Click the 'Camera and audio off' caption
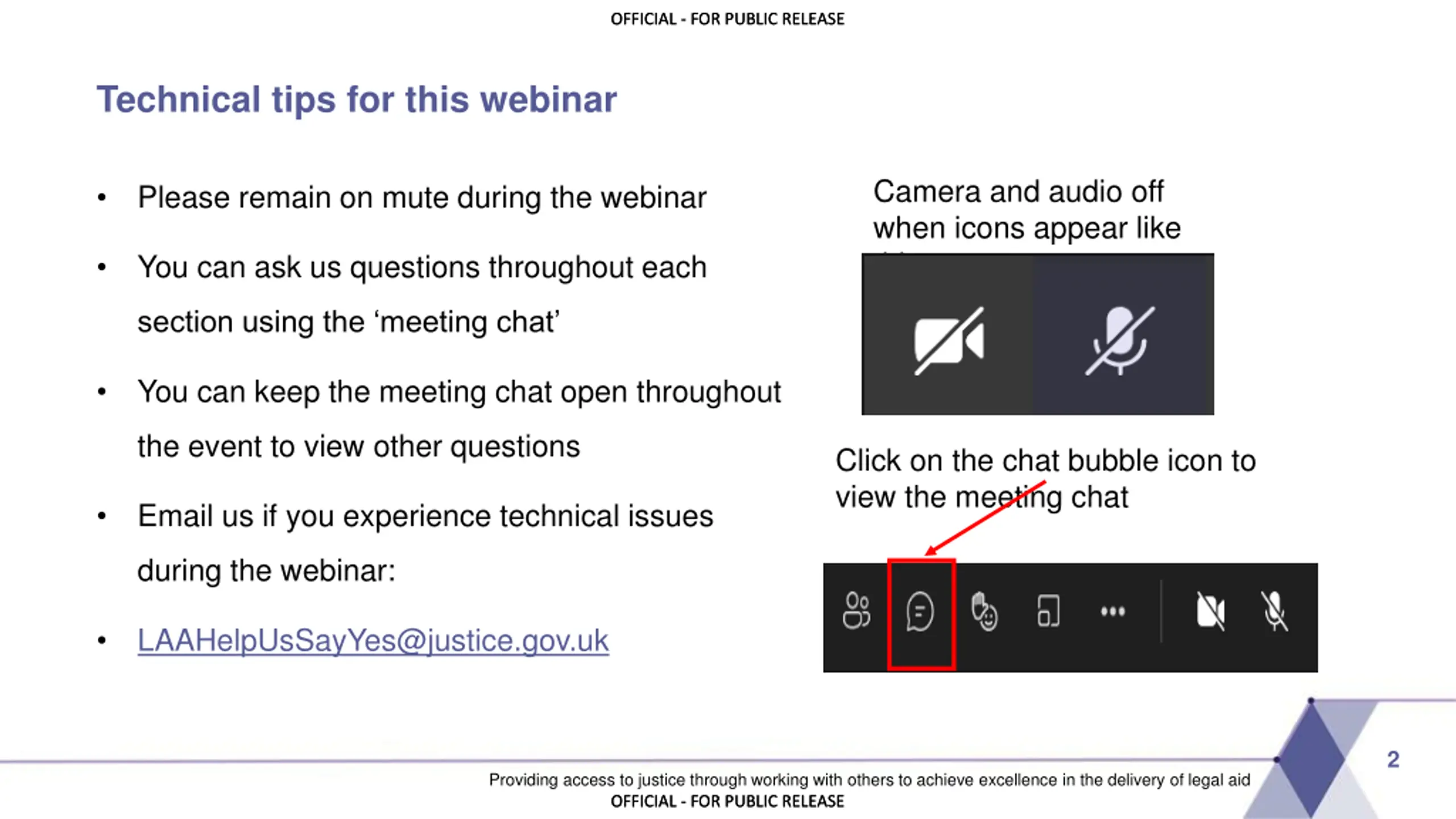 click(1018, 191)
